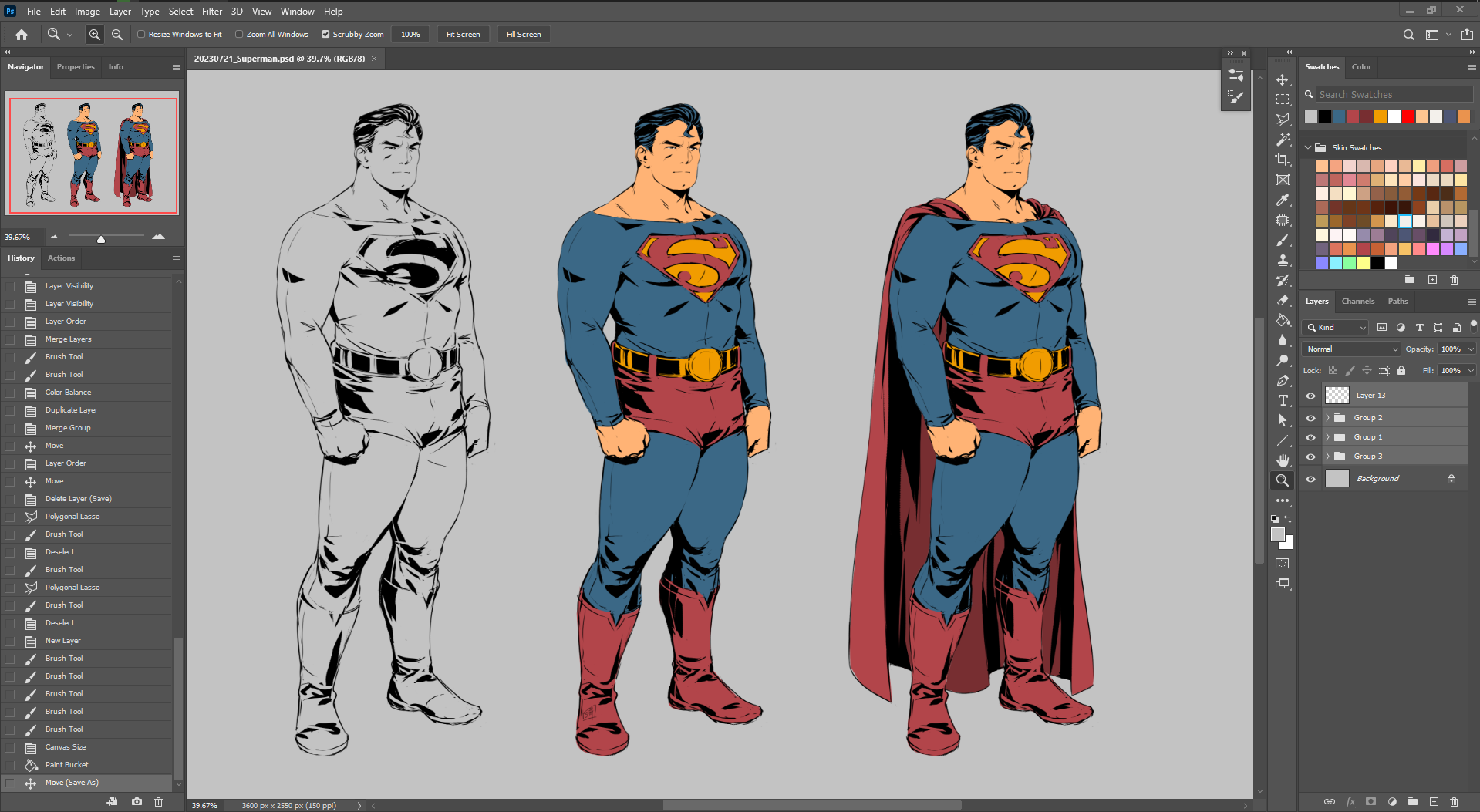Screen dimensions: 1480x812
Task: Click the foreground color swatch
Action: pyautogui.click(x=1277, y=534)
